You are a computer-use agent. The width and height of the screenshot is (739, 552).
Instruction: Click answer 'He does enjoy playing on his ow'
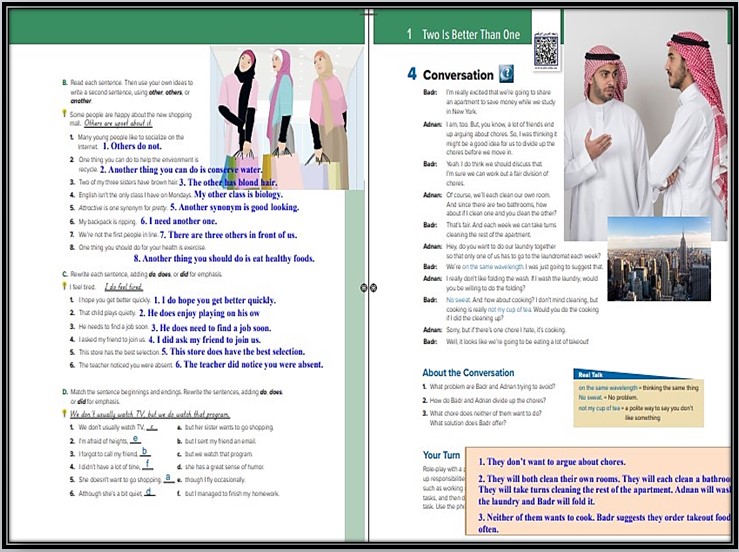199,313
